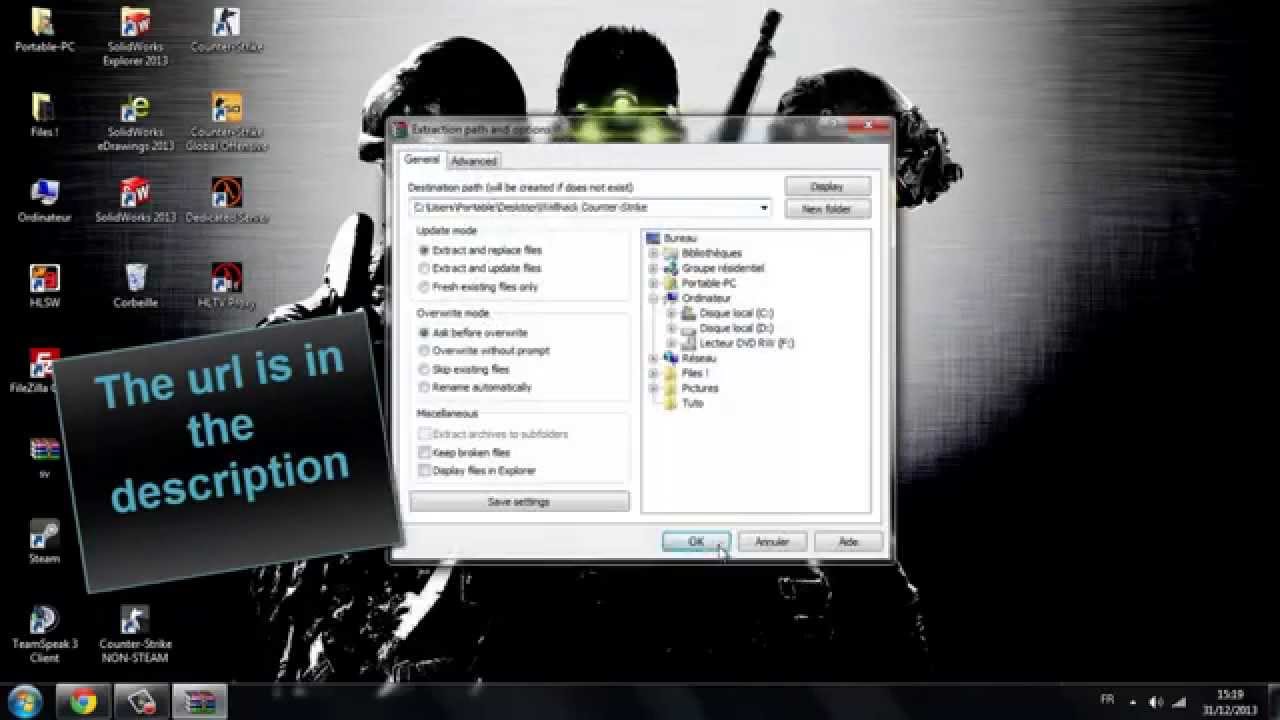Screen dimensions: 1280x720
Task: Launch SolidWorks Explorer 2013 shortcut
Action: click(x=135, y=36)
